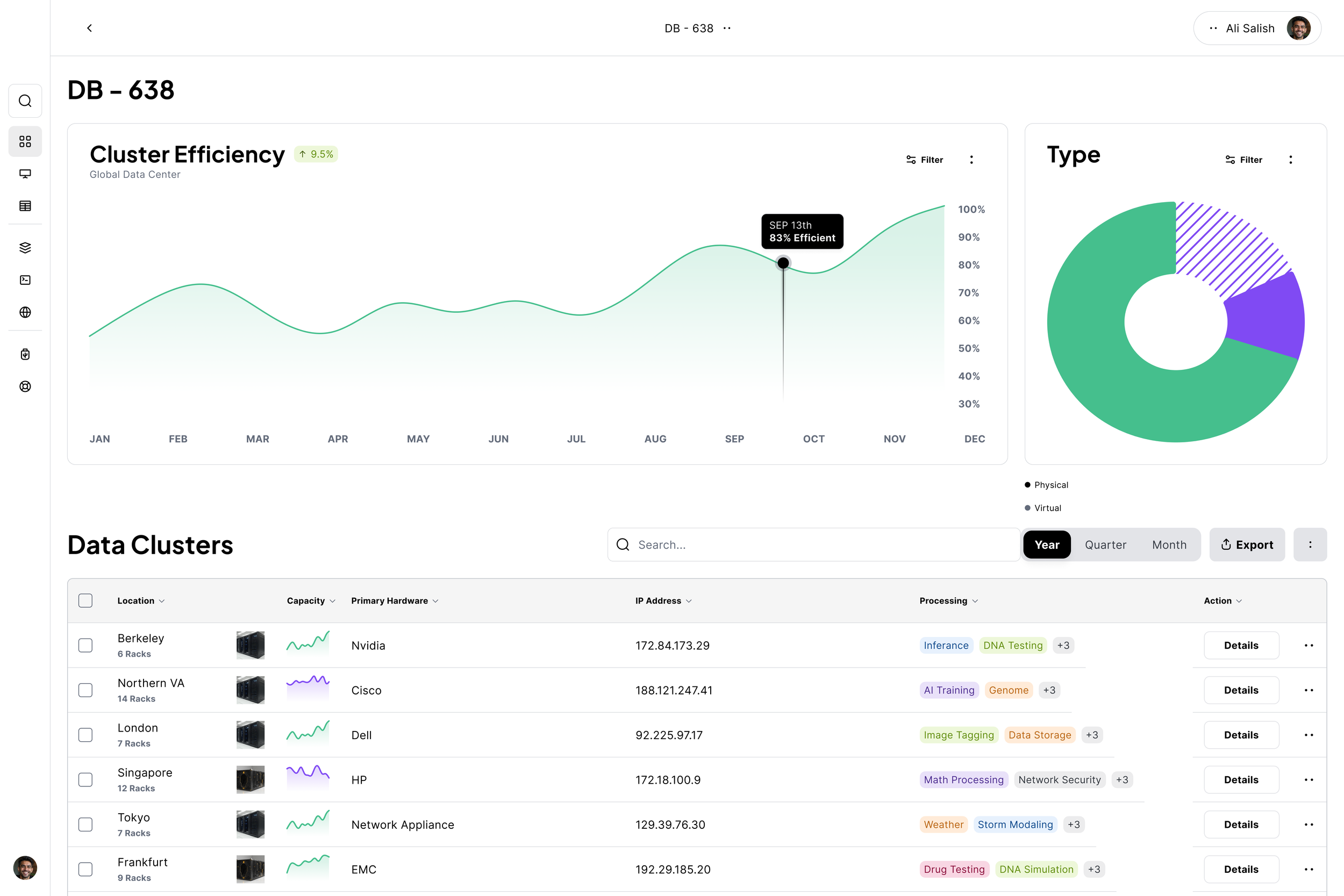Toggle the select-all checkbox in the table header

(x=85, y=600)
